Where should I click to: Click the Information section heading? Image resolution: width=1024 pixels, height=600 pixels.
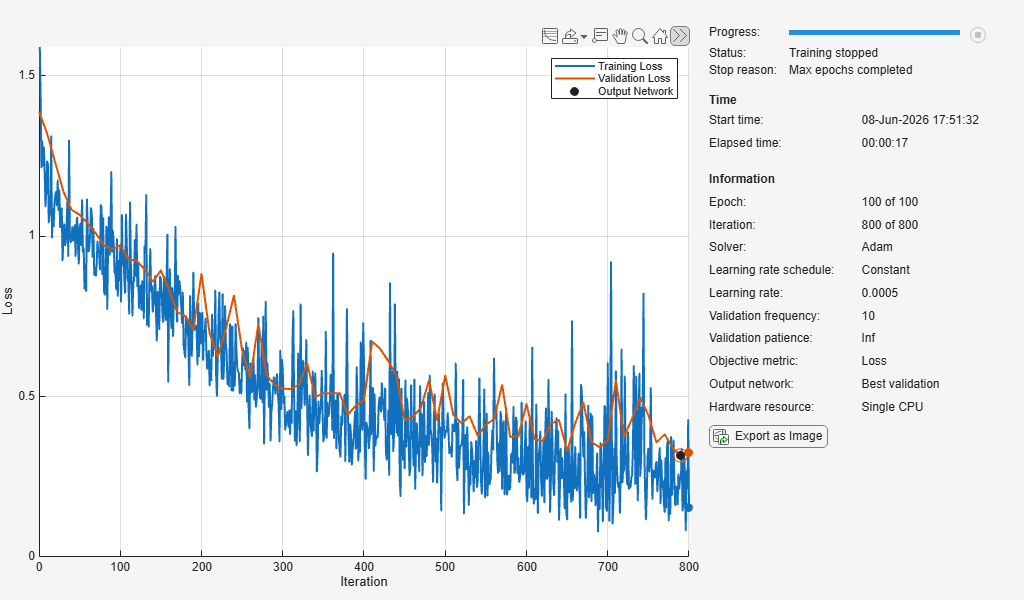[742, 179]
